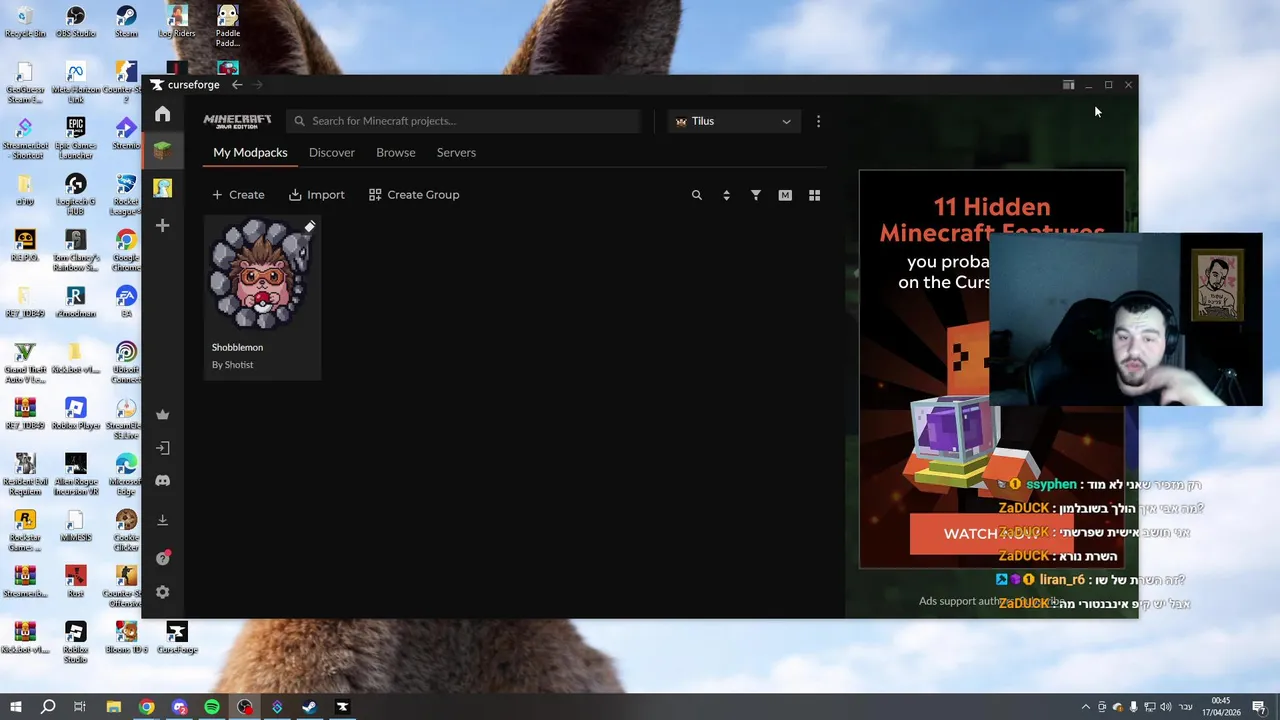1280x720 pixels.
Task: Add a new game with plus icon
Action: pyautogui.click(x=162, y=226)
